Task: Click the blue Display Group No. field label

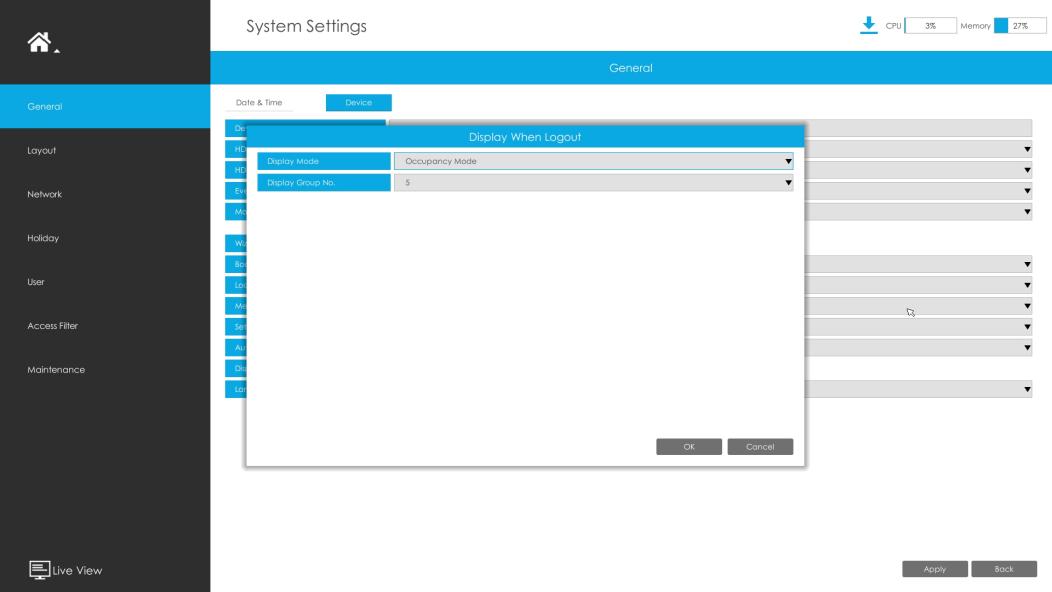Action: pos(323,183)
